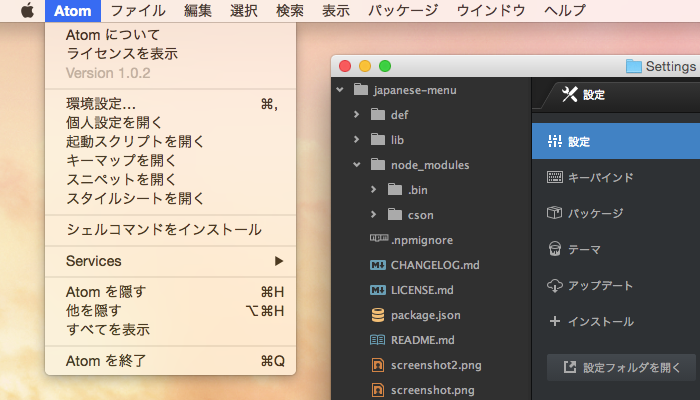Open the ヘルプ menu
This screenshot has width=700, height=400.
[565, 10]
